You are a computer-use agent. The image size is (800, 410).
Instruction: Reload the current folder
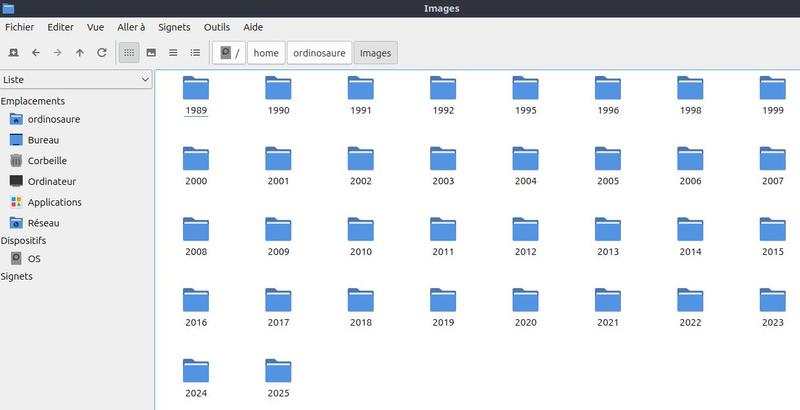[102, 52]
